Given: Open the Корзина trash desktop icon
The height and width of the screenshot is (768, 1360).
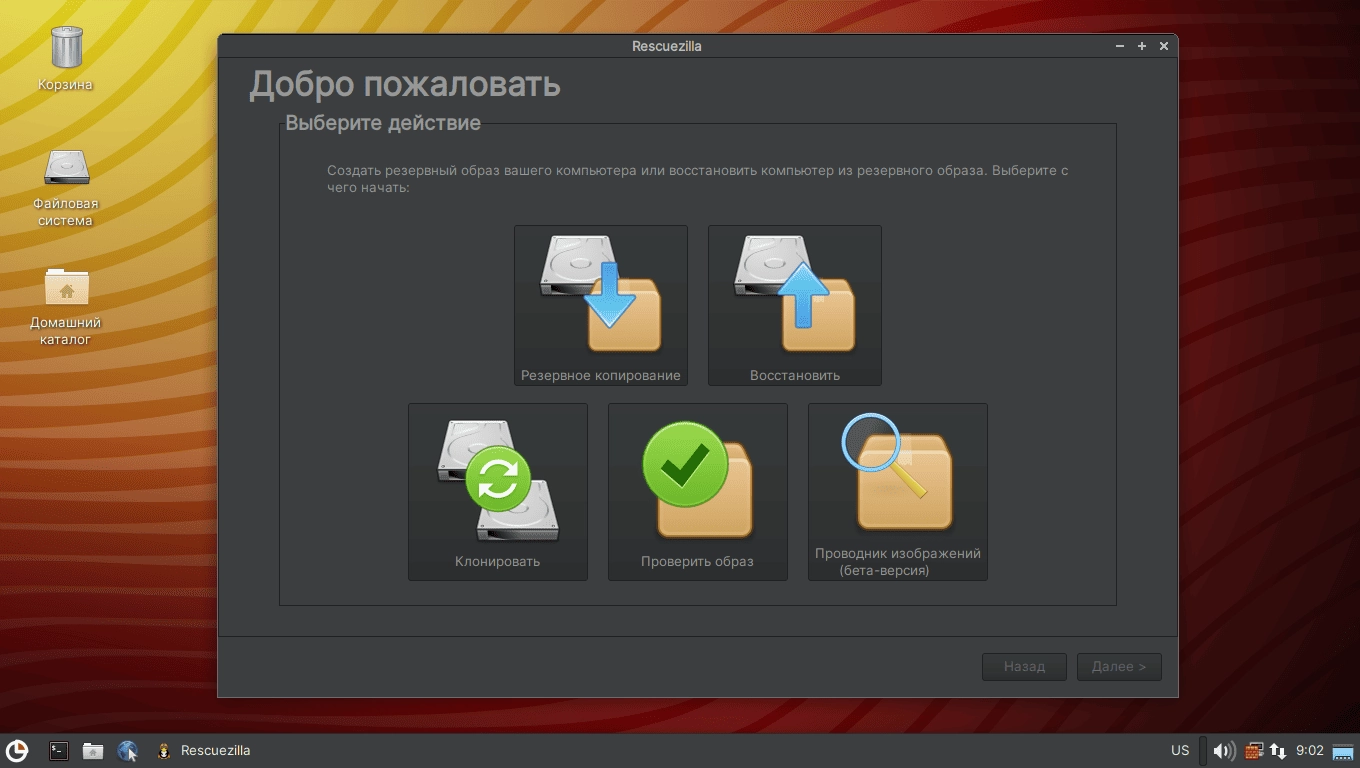Looking at the screenshot, I should 66,59.
